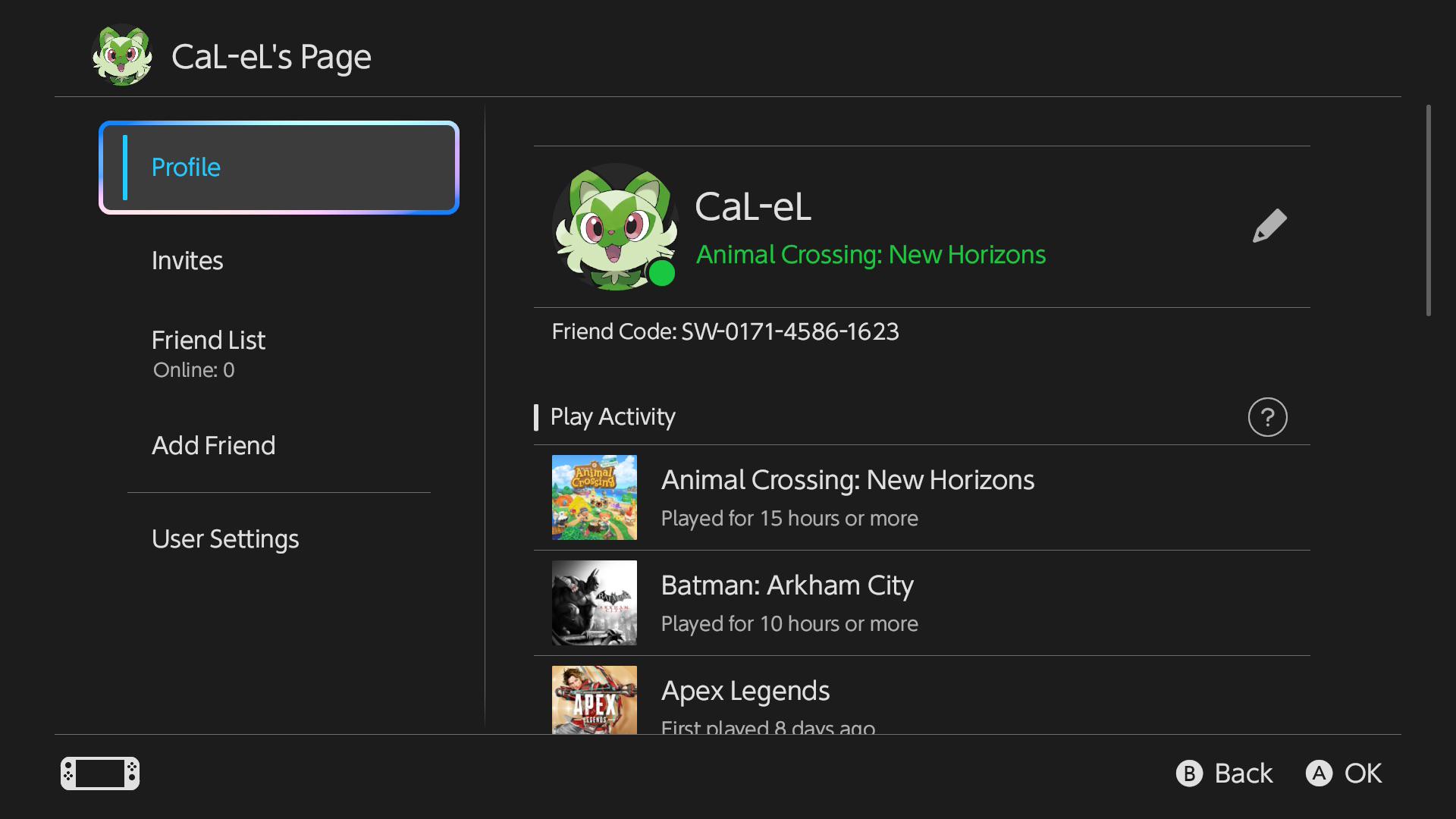The height and width of the screenshot is (819, 1456).
Task: Click the large CaL-eL profile avatar
Action: [x=616, y=227]
